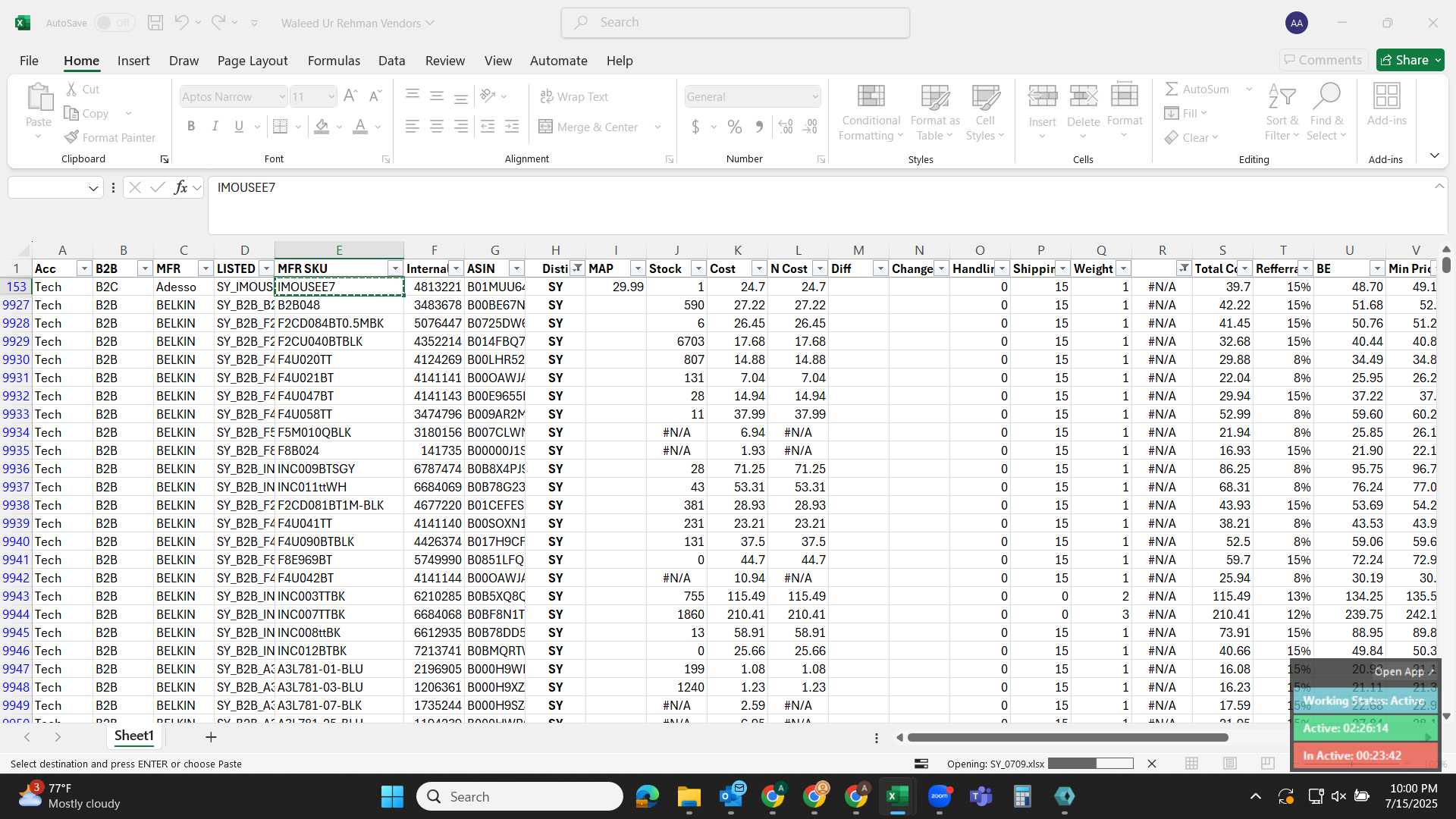
Task: Click the Comments button
Action: click(1323, 60)
